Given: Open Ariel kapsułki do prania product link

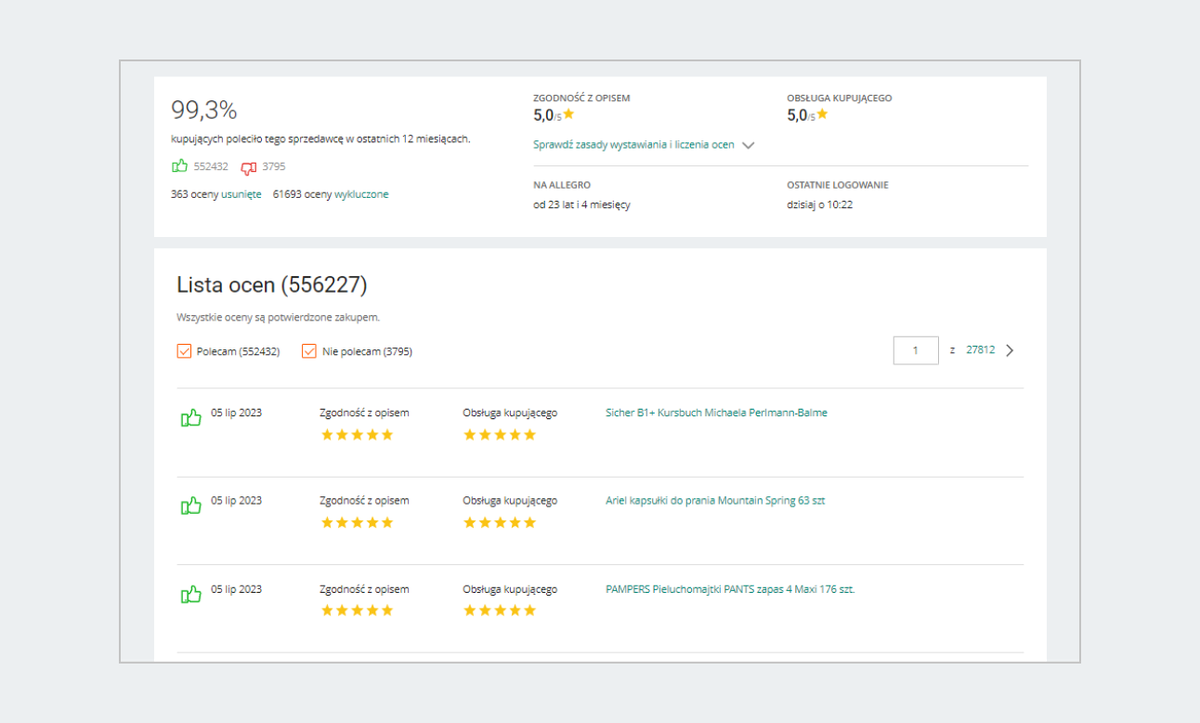Looking at the screenshot, I should [x=715, y=500].
